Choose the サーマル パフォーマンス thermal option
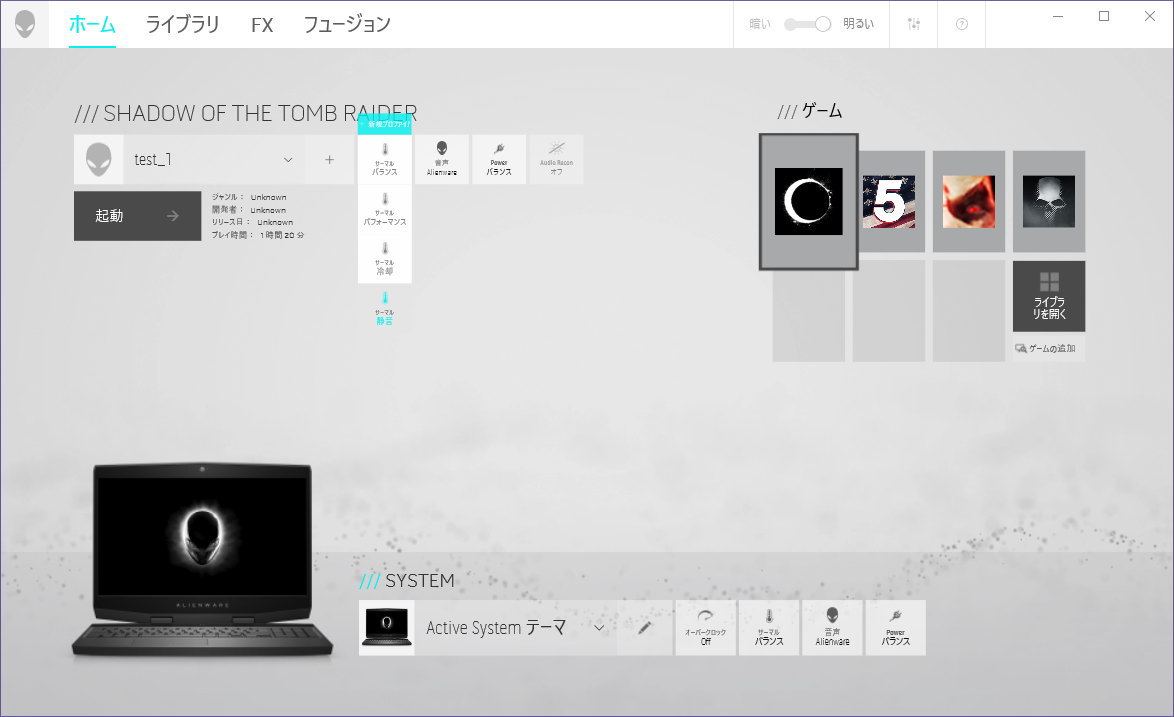 coord(385,210)
